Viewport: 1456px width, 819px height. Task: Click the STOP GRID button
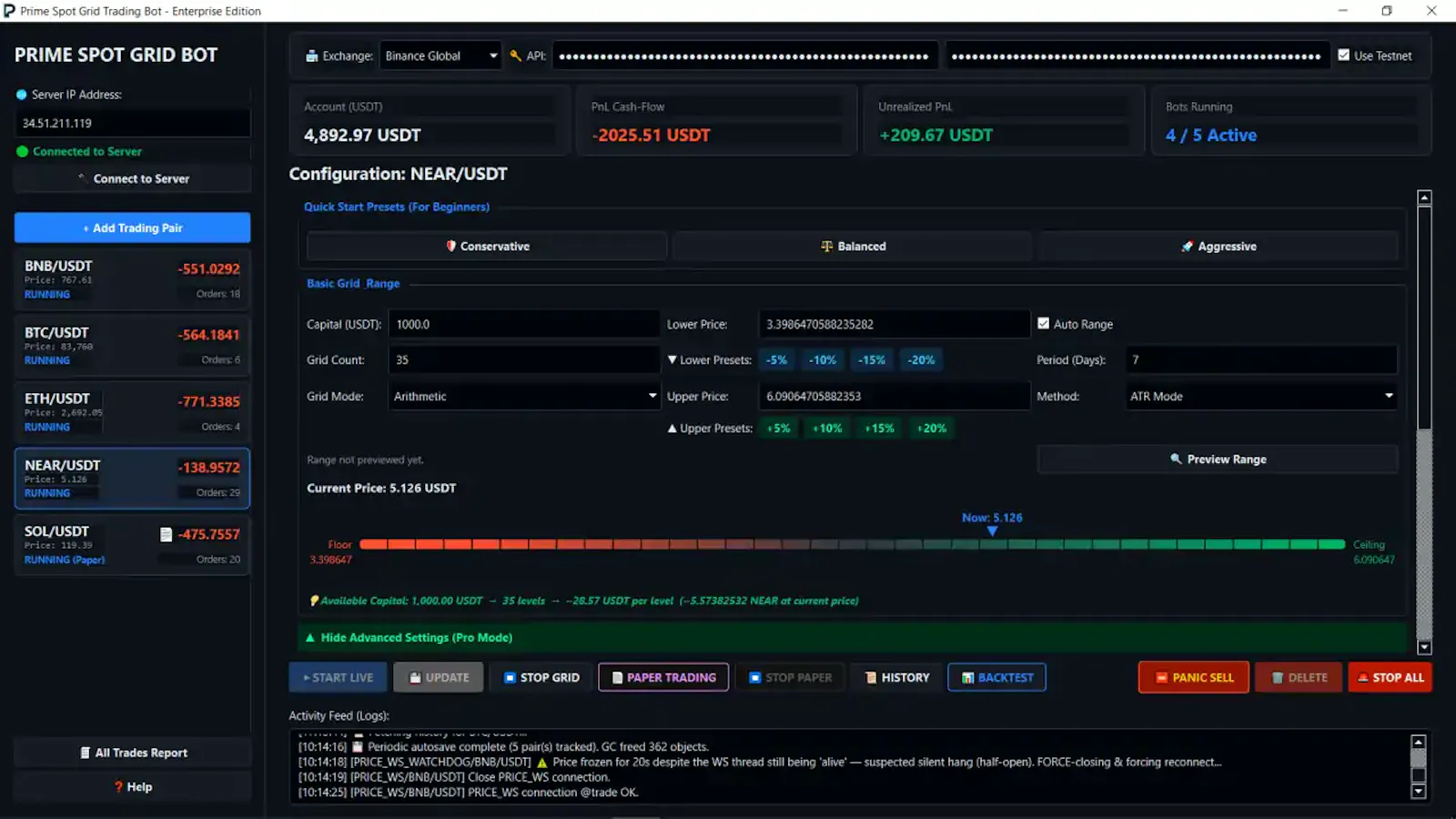[x=541, y=677]
